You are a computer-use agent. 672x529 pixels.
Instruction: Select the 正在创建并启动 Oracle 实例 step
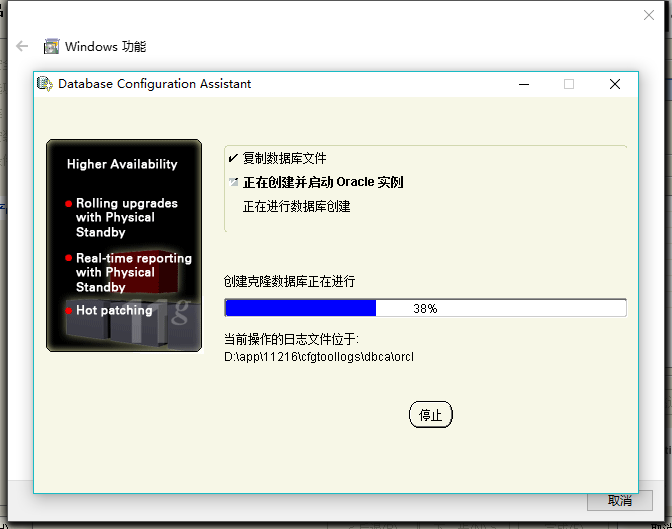click(x=323, y=182)
